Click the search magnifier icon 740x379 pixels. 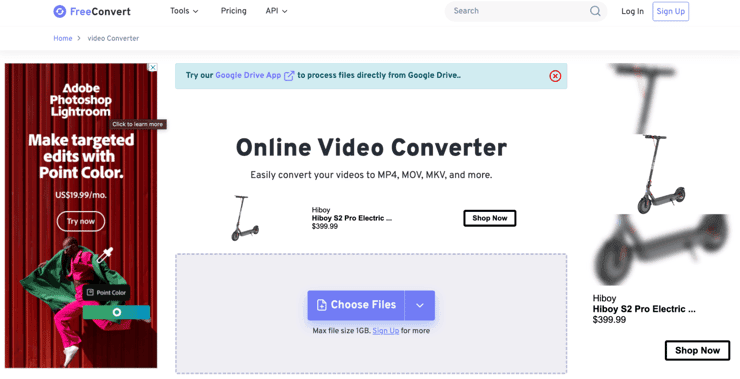tap(595, 11)
